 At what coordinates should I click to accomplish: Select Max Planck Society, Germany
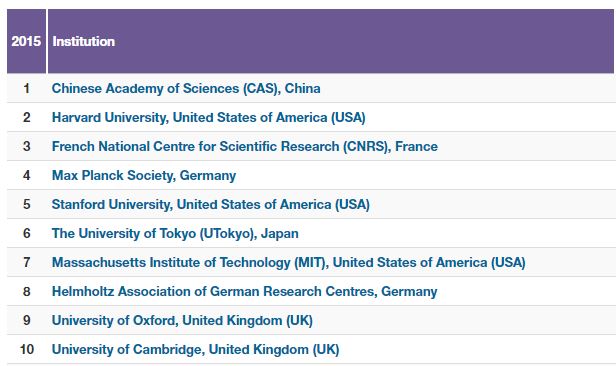click(144, 176)
